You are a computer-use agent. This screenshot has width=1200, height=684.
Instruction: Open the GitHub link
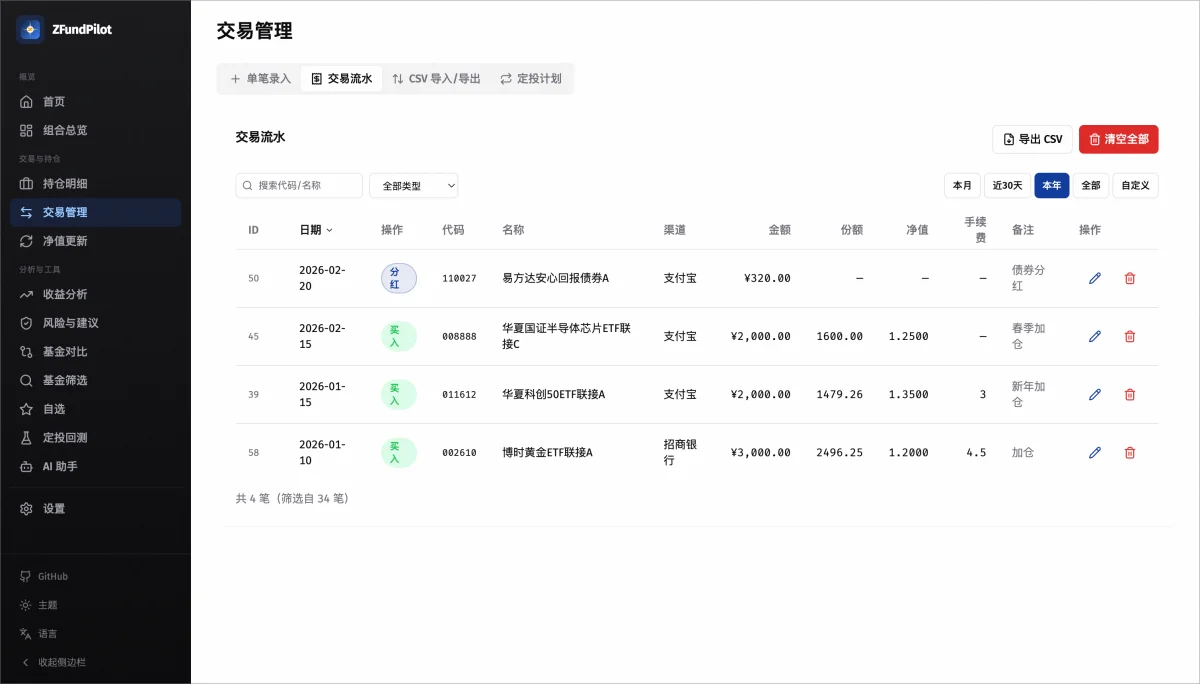click(x=95, y=576)
